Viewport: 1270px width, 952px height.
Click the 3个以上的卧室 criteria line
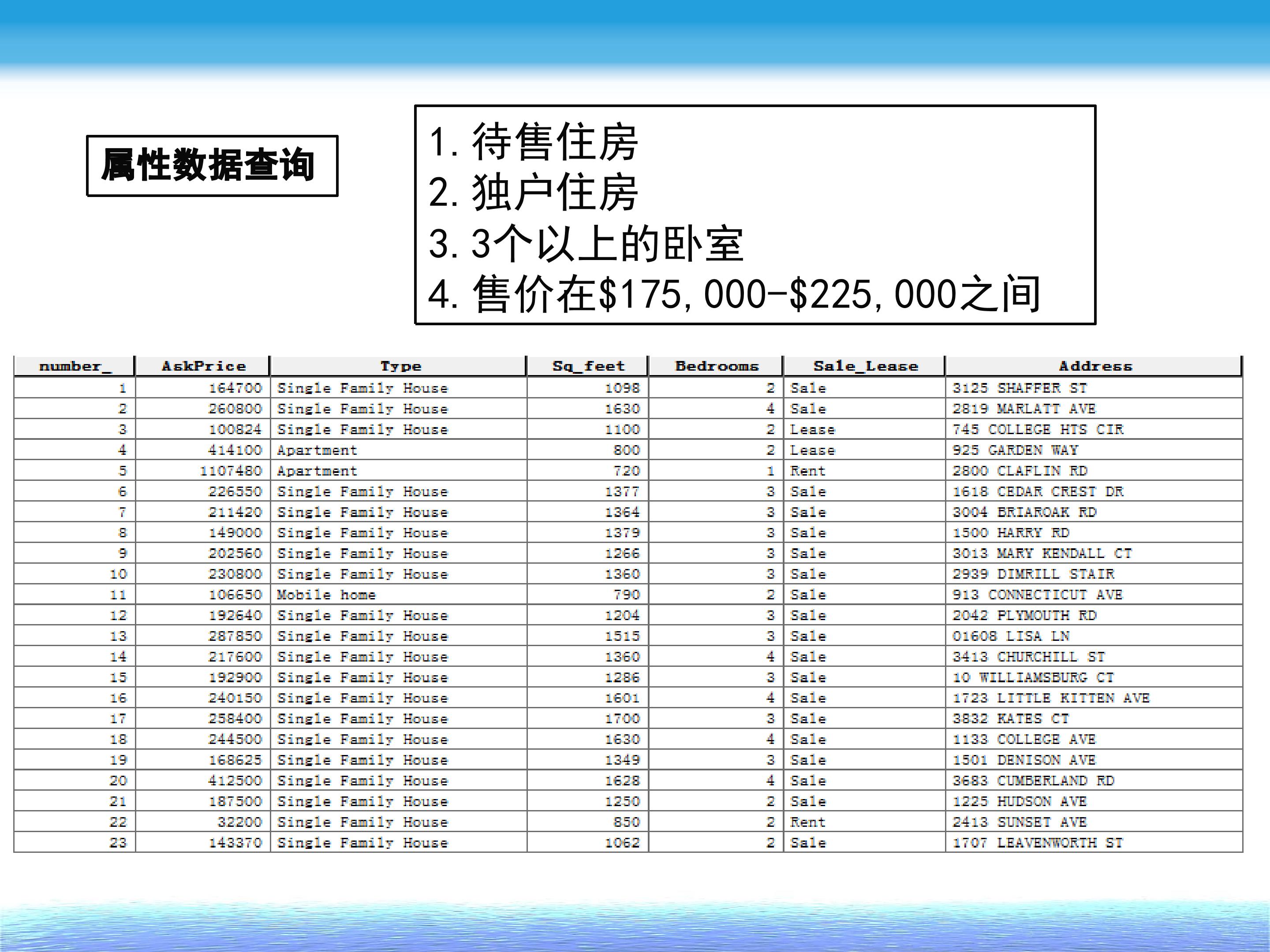tap(586, 244)
